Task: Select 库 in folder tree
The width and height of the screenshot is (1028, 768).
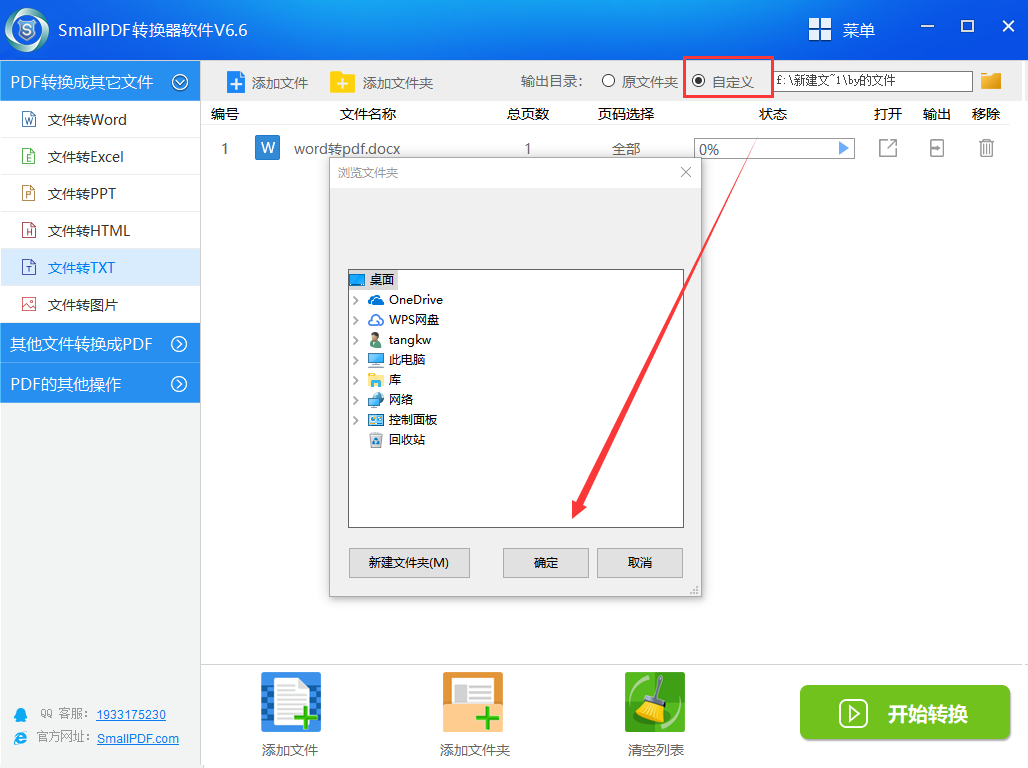Action: (x=395, y=380)
